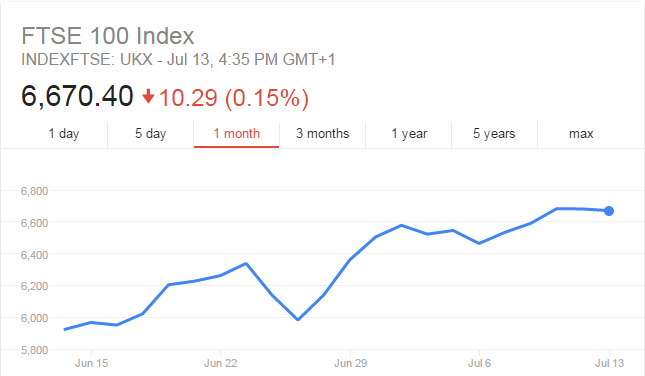
Task: Click the 6,670.40 index value
Action: (x=77, y=96)
